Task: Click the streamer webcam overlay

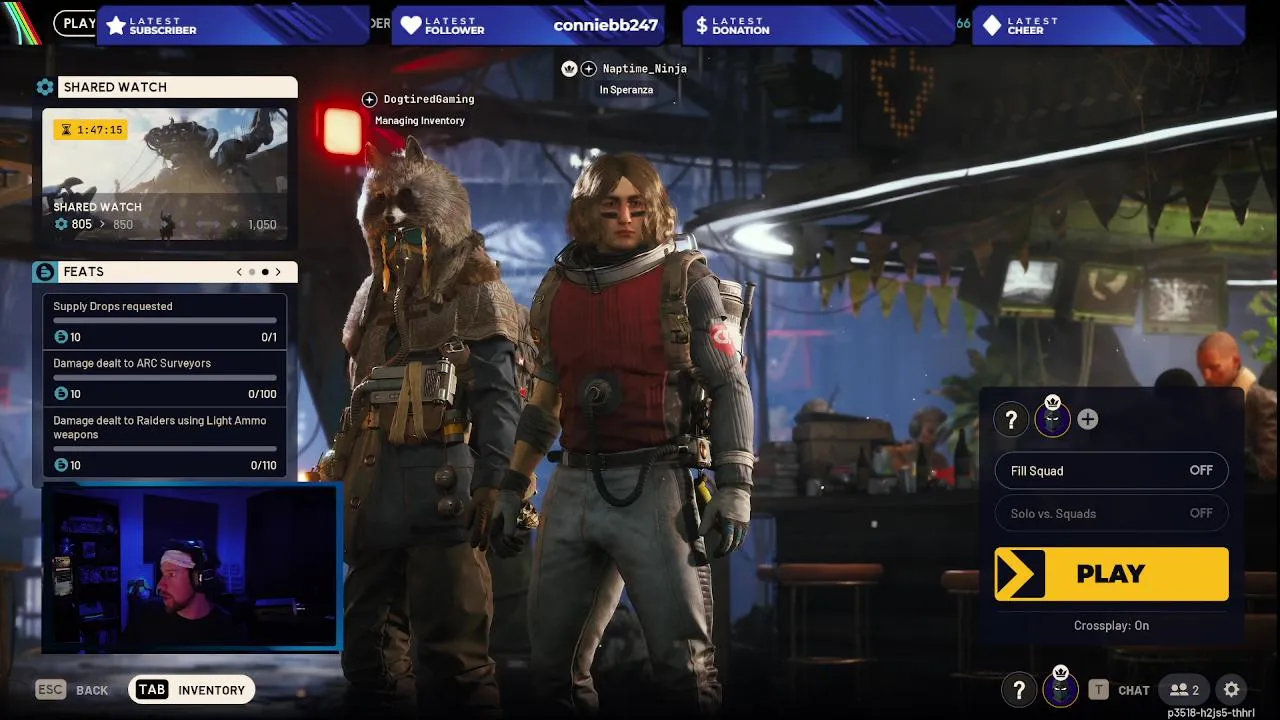Action: click(191, 566)
